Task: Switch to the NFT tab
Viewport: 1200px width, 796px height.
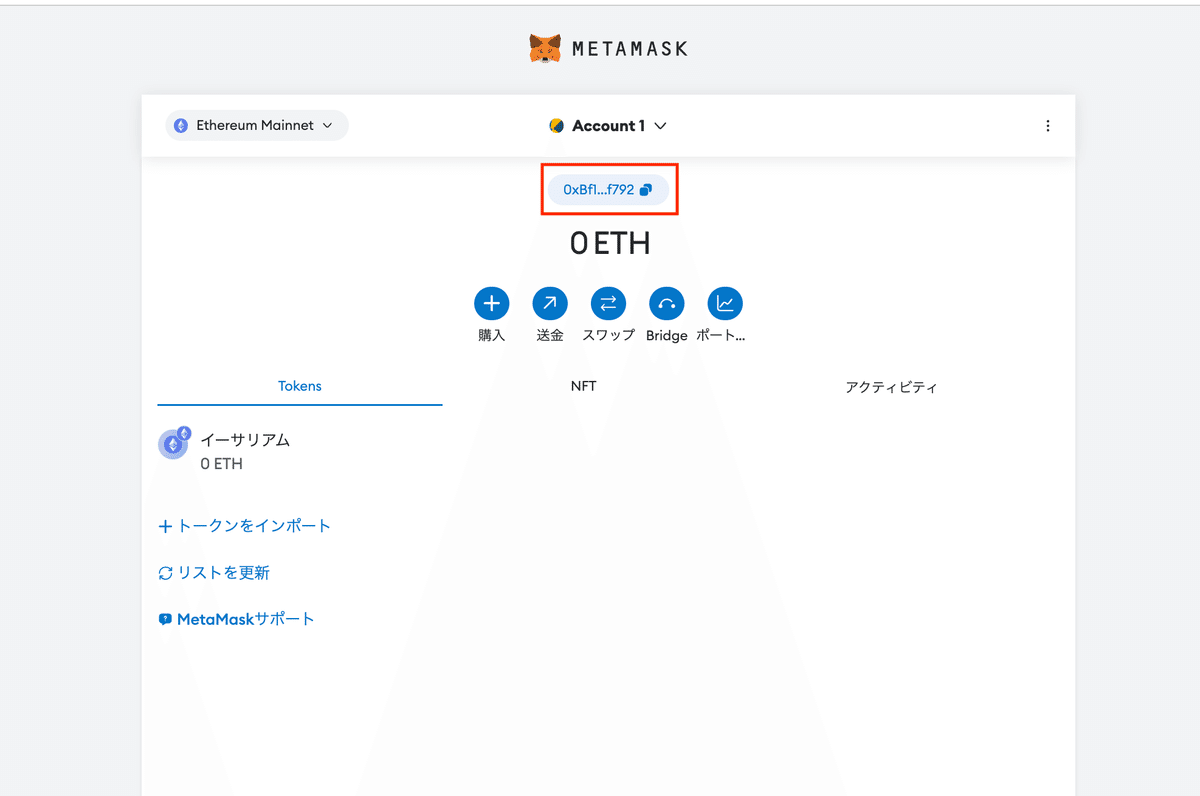Action: click(584, 386)
